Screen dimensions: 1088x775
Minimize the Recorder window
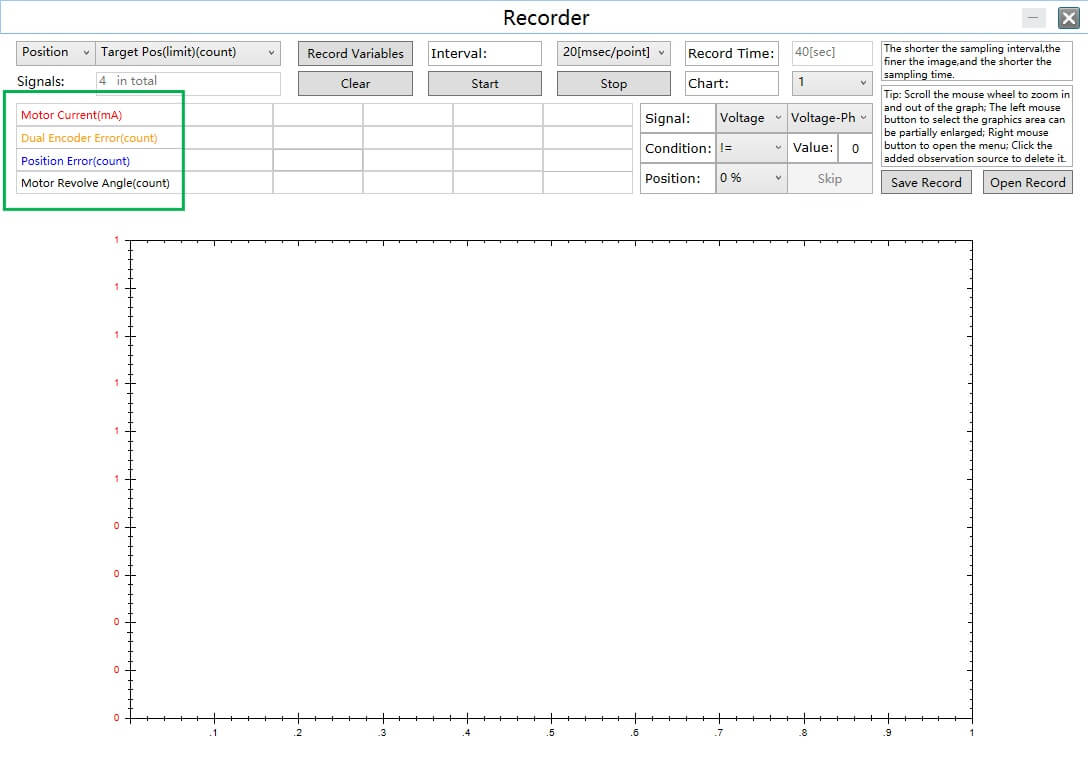pos(1034,18)
